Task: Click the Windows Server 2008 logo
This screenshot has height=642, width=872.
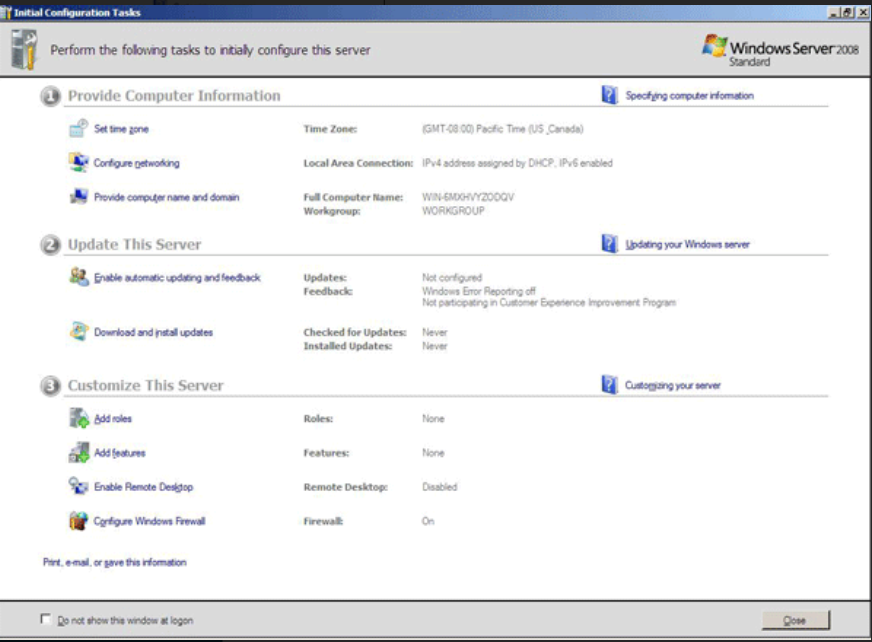Action: pos(780,50)
